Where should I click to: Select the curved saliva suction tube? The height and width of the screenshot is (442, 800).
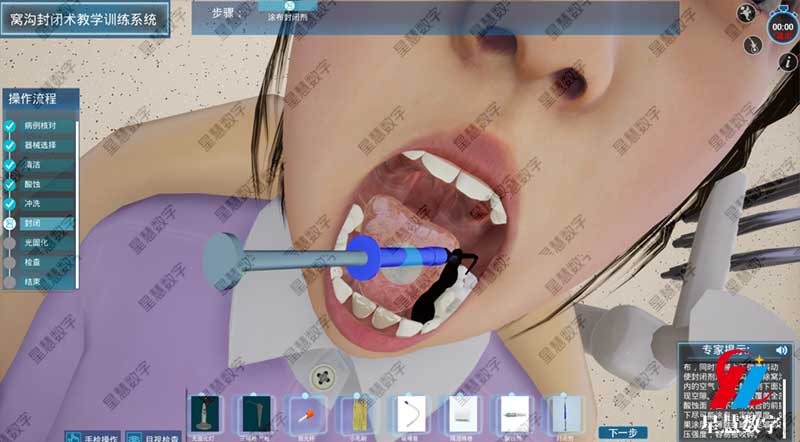[x=411, y=415]
